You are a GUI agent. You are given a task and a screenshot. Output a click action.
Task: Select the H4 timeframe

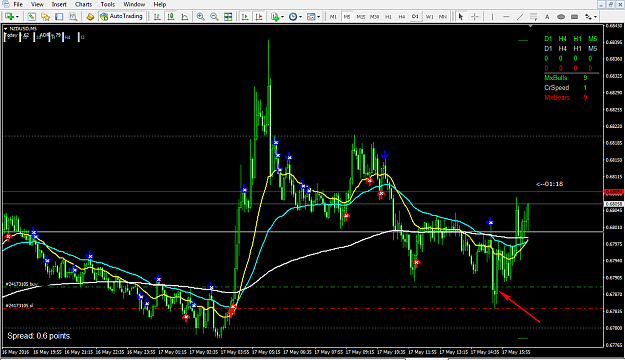402,17
